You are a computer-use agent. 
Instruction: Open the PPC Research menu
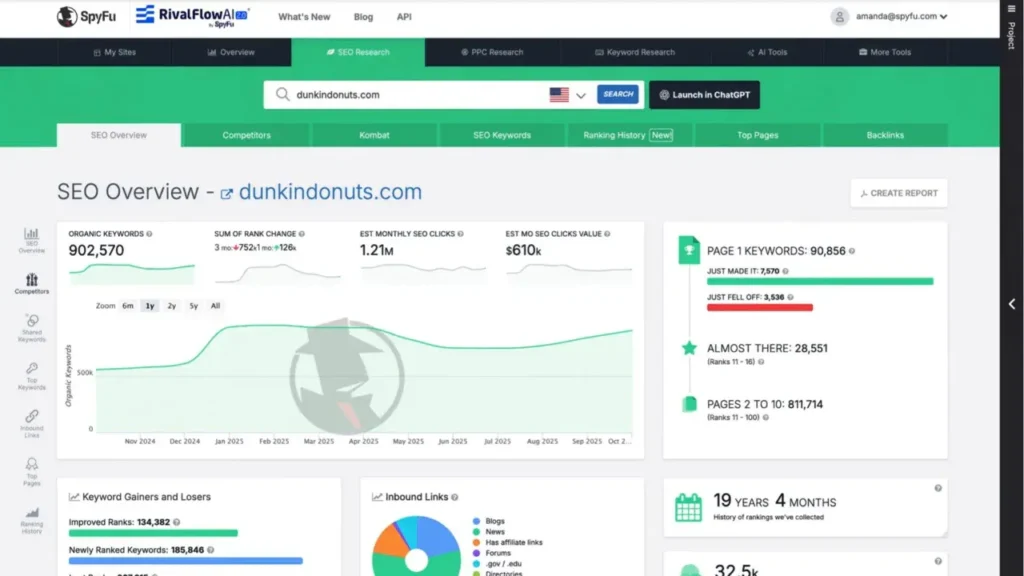491,52
